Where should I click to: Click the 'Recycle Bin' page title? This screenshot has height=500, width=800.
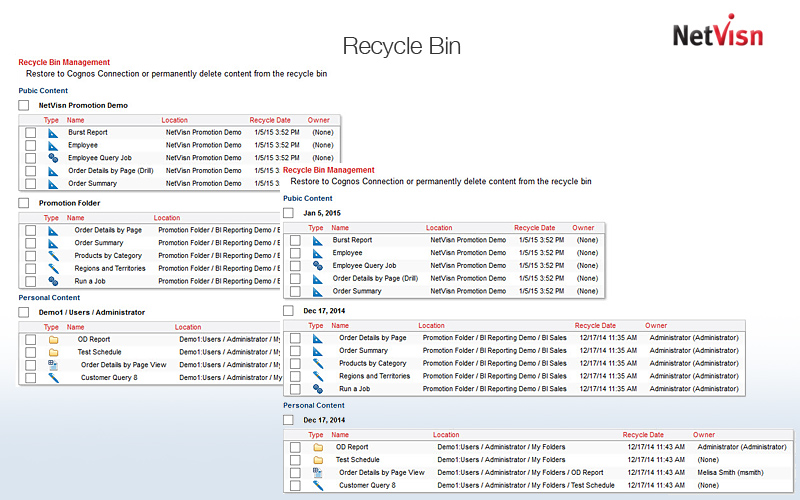(x=402, y=46)
